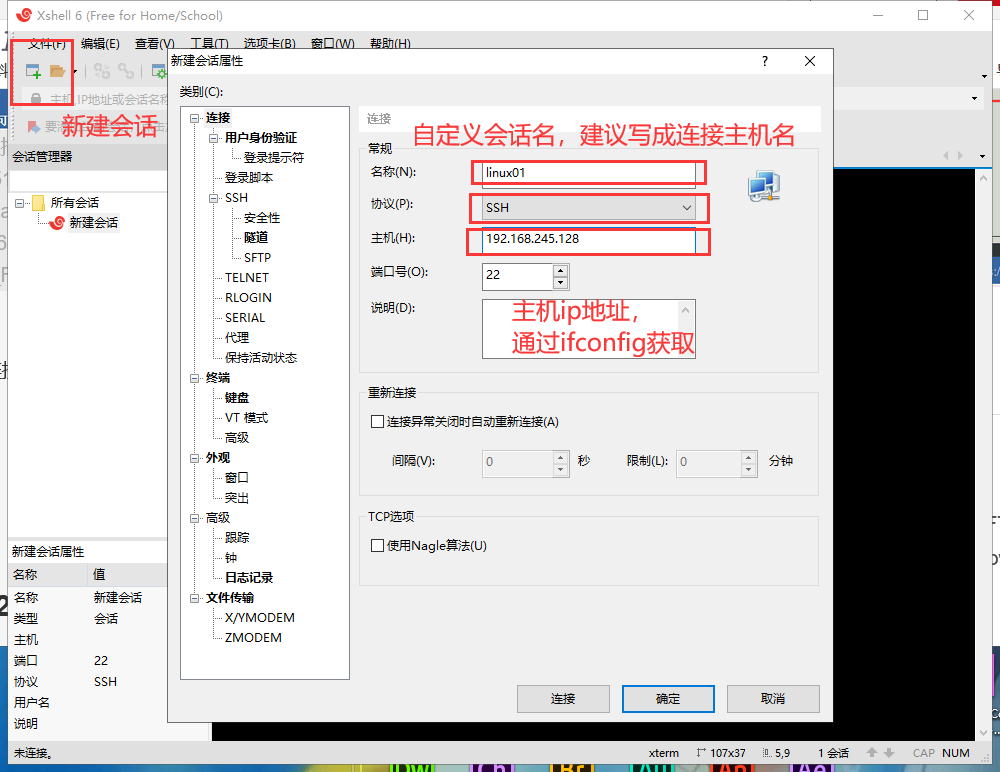Click the new session toolbar icon
Screen dimensions: 1000x772
tap(33, 71)
